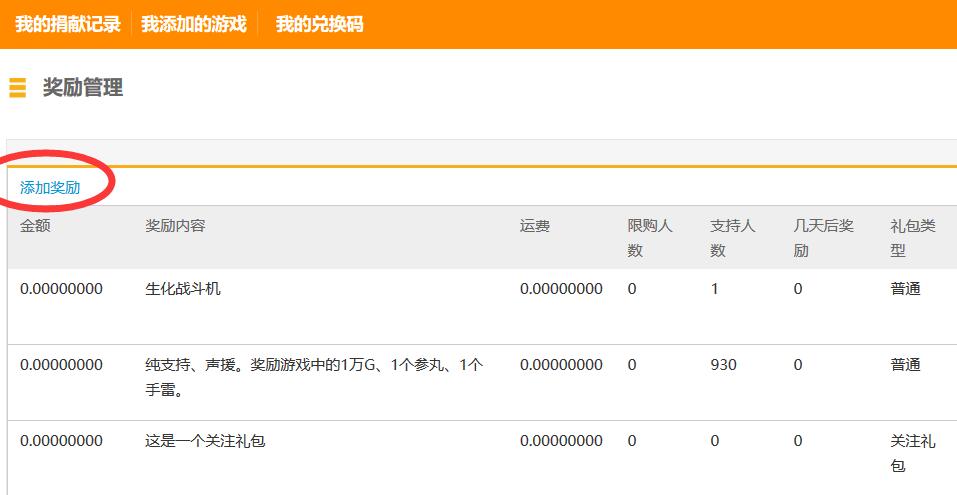Click the 运费 column header

tap(535, 226)
